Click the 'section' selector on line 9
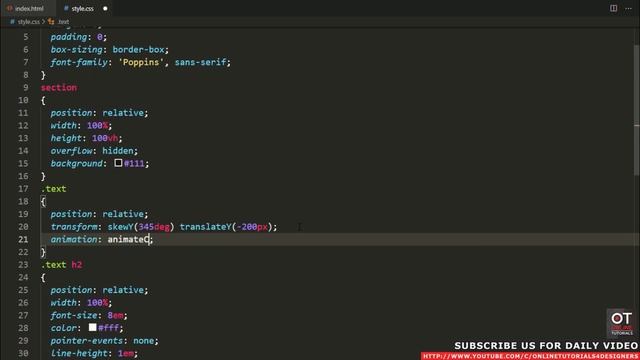 pos(59,87)
